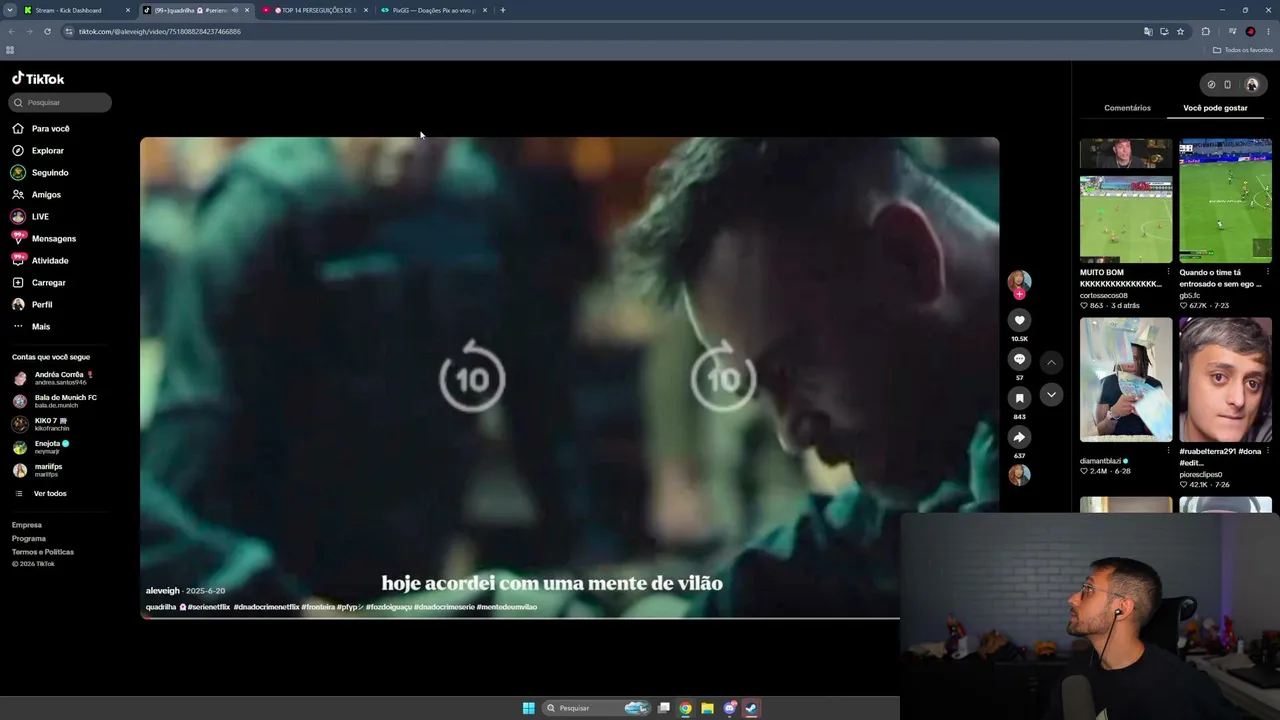The width and height of the screenshot is (1280, 720).
Task: Open the Programa footer link
Action: pos(29,539)
